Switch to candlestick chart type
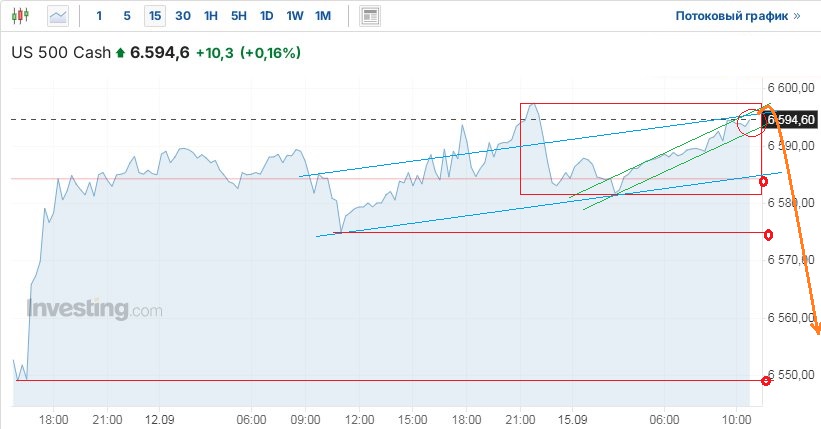 pos(22,16)
